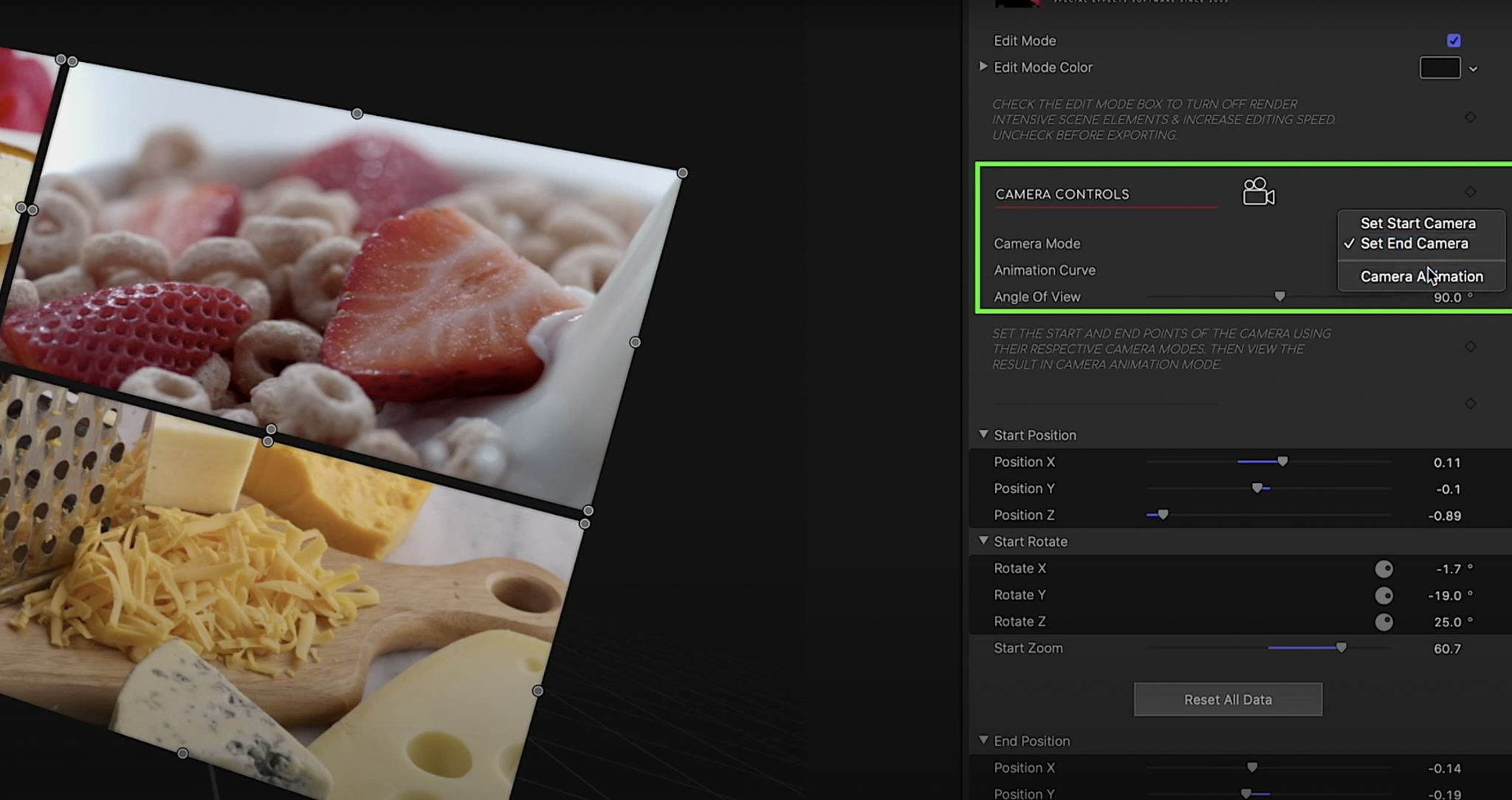1512x800 pixels.
Task: Click the Rotate Z value 25.0
Action: click(x=1448, y=622)
